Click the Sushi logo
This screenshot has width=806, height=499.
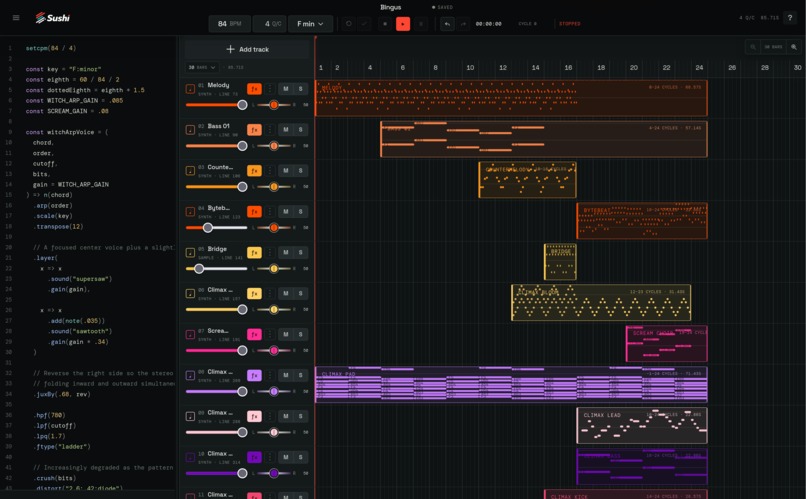[x=52, y=18]
